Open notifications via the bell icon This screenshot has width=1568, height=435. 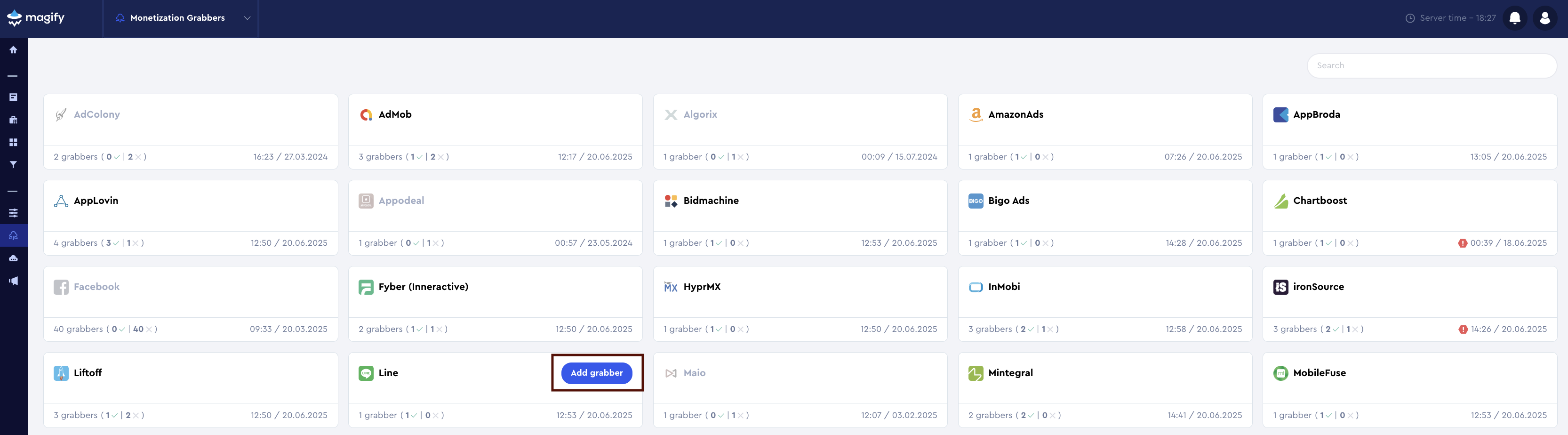point(1514,18)
